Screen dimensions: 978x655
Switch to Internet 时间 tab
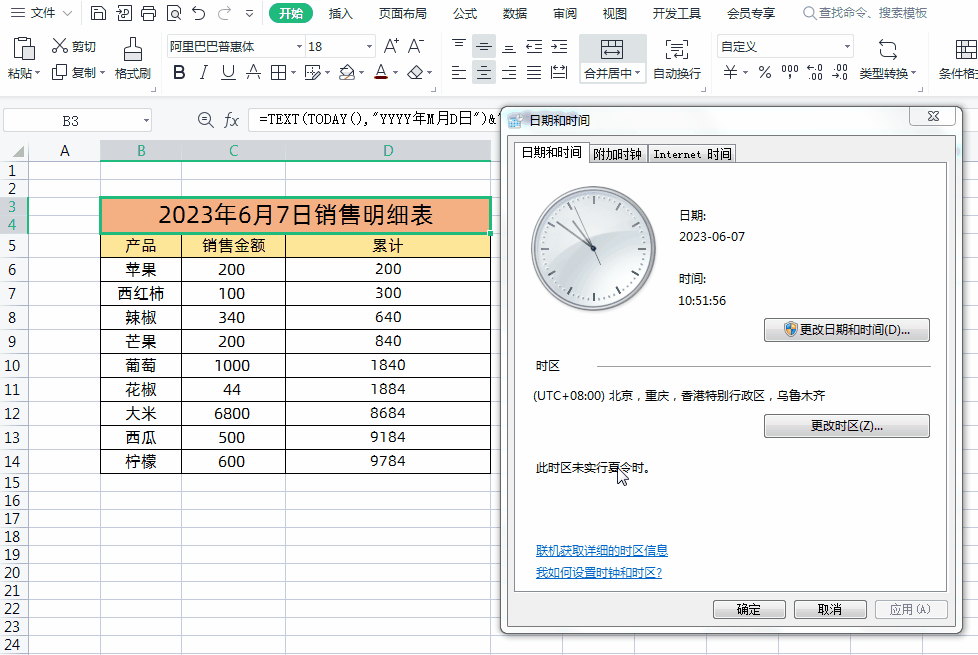point(692,154)
